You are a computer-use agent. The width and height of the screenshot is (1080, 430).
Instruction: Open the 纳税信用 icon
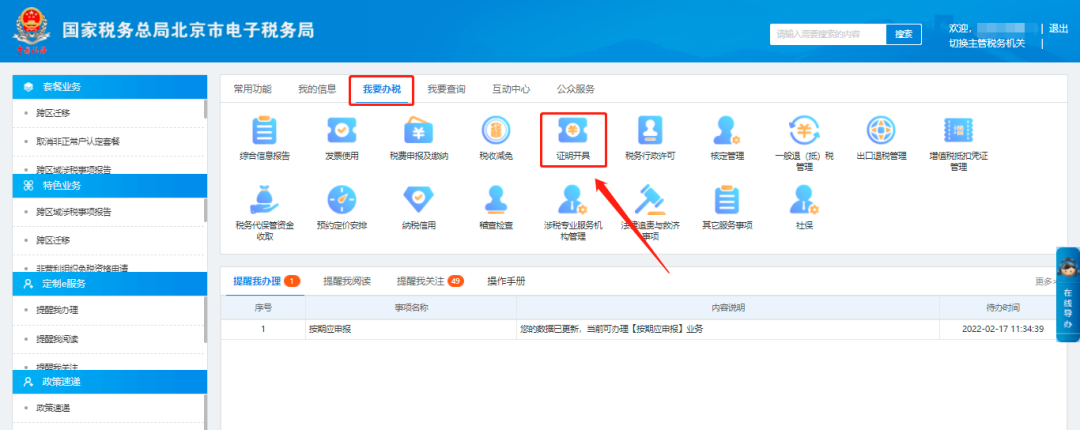pos(419,198)
